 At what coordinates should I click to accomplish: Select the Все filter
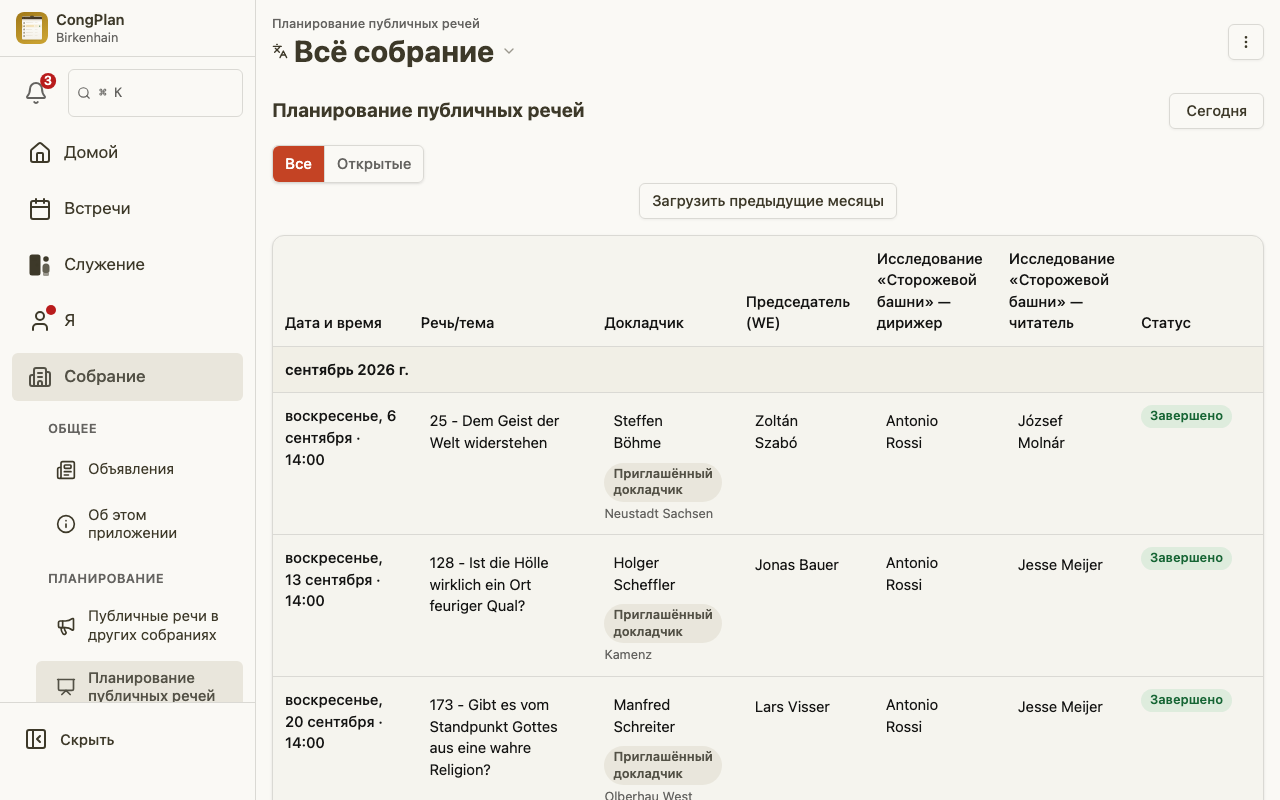[x=298, y=164]
